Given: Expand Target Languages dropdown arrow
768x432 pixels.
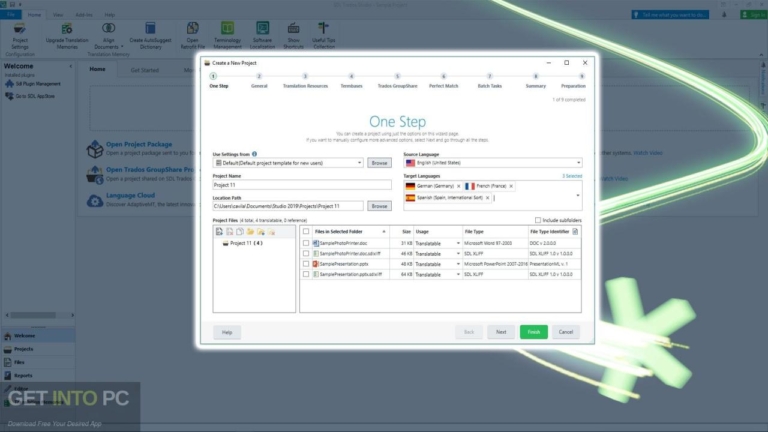Looking at the screenshot, I should coord(578,195).
